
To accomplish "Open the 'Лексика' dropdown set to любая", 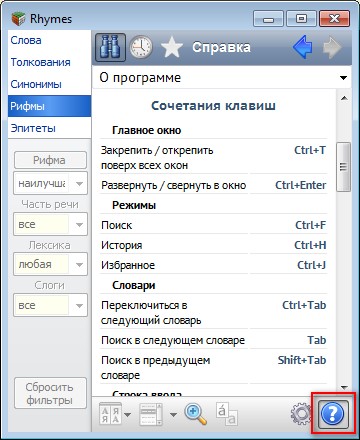I will [50, 264].
